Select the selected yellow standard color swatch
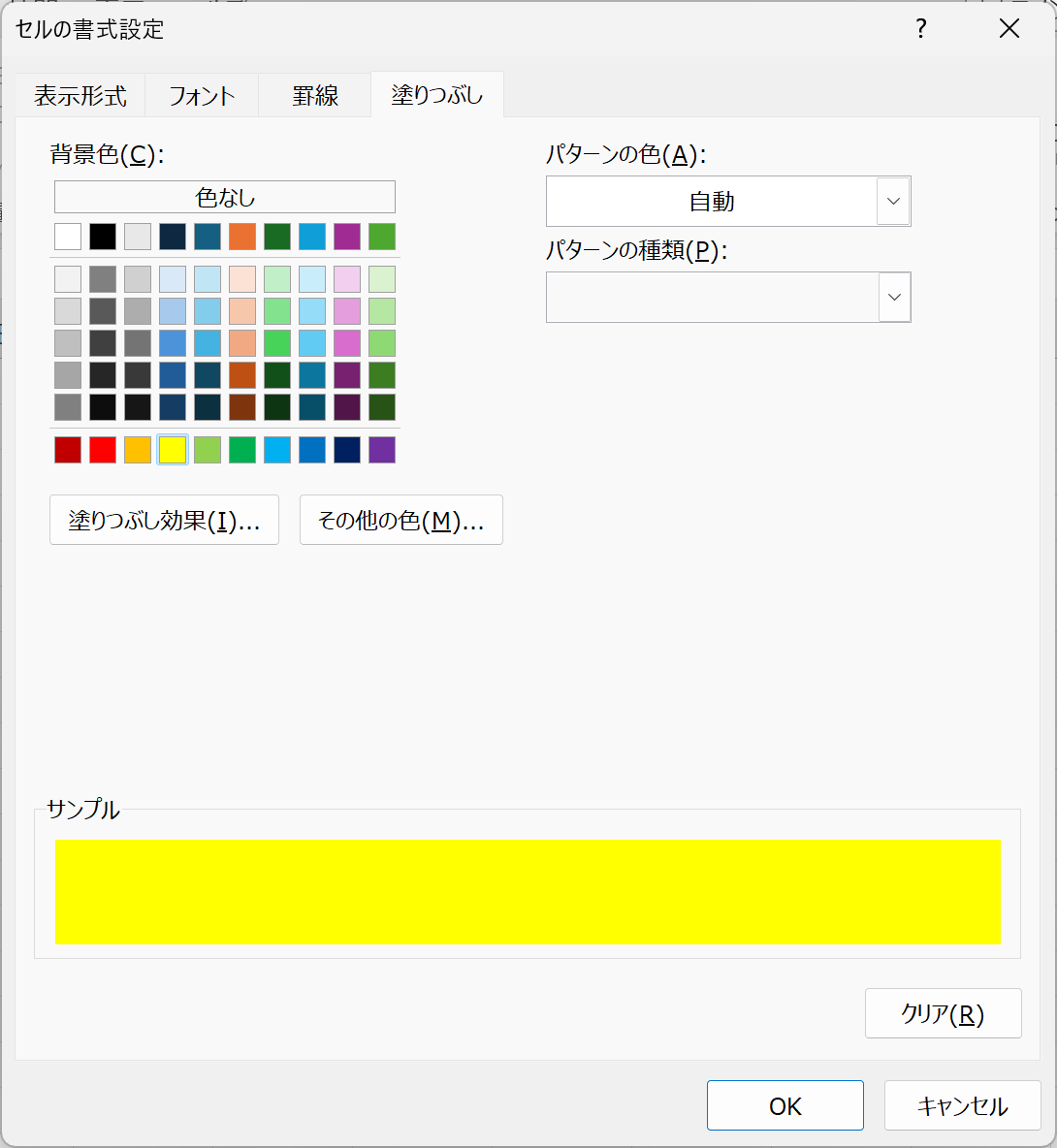The width and height of the screenshot is (1057, 1148). pyautogui.click(x=173, y=450)
